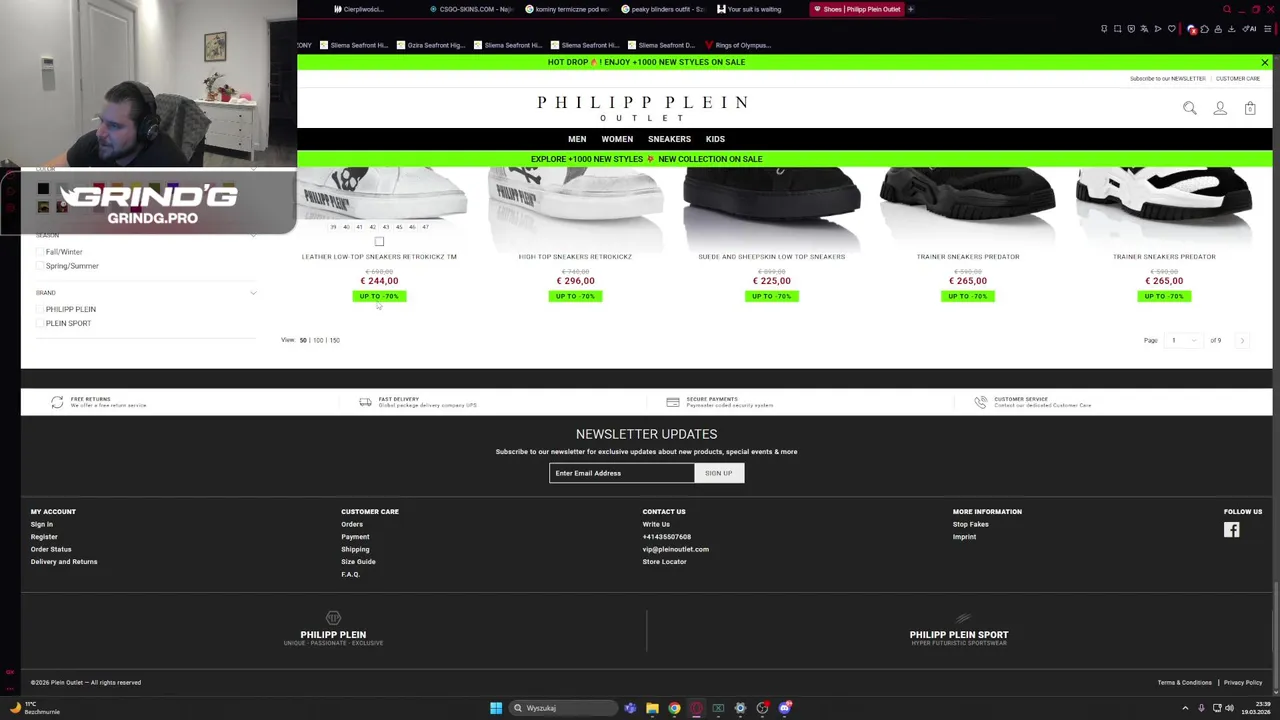Open the MEN menu
Screen dimensions: 1280x720
coord(577,139)
